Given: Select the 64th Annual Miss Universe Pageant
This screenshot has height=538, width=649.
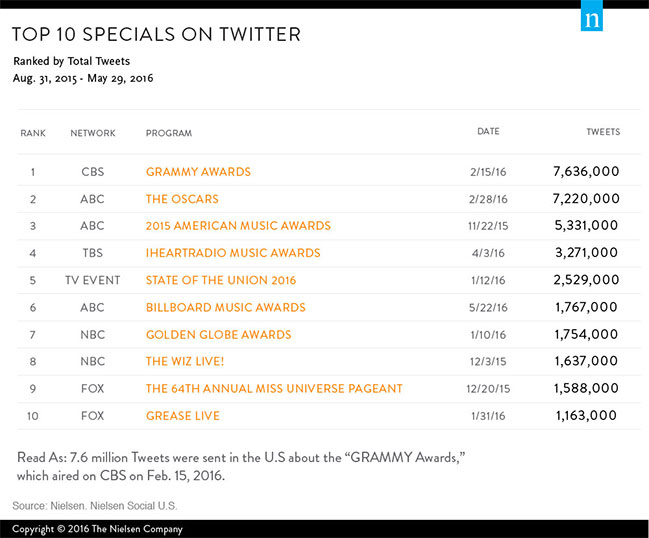Looking at the screenshot, I should point(274,388).
